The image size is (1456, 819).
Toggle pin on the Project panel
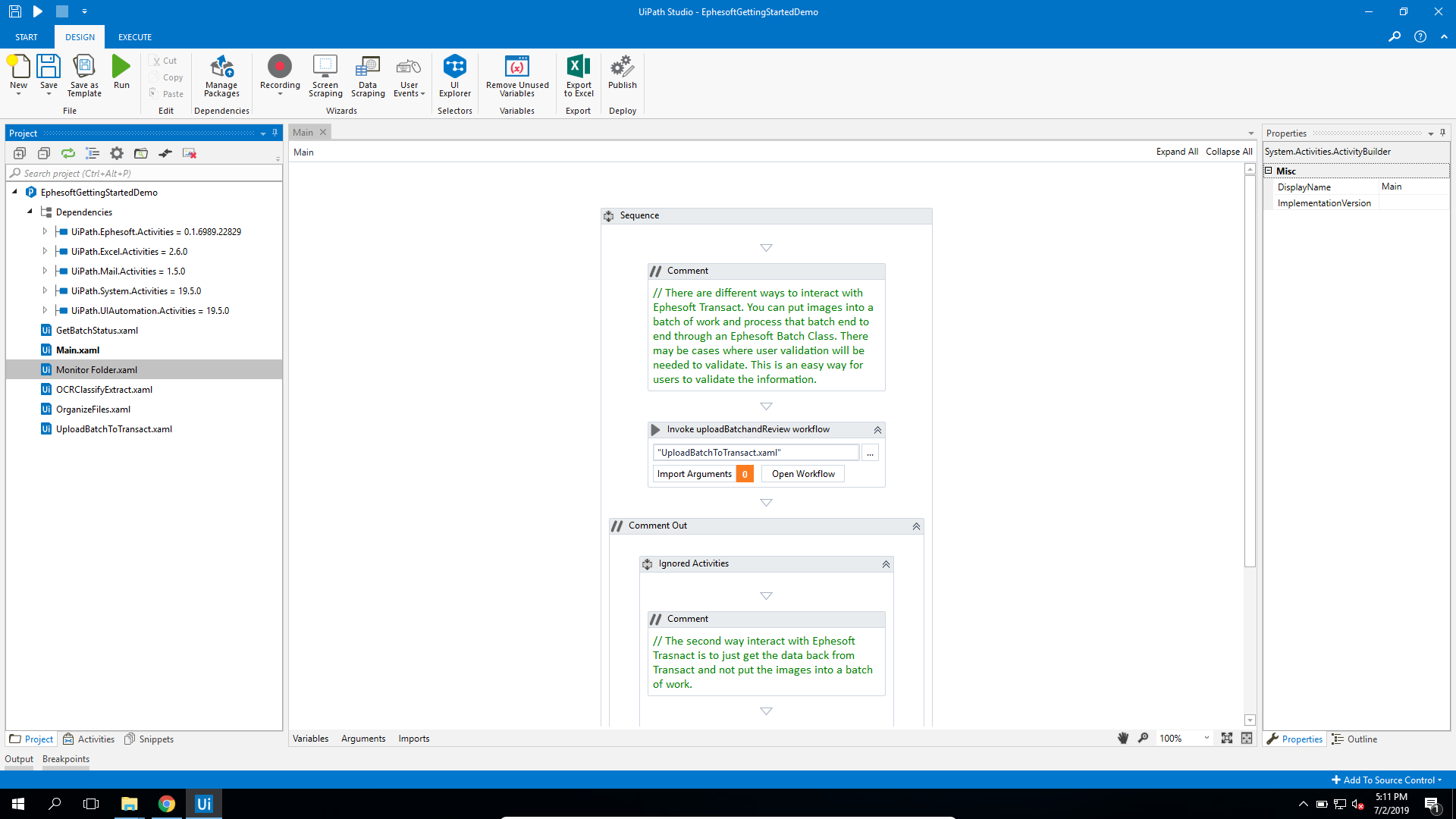point(275,133)
